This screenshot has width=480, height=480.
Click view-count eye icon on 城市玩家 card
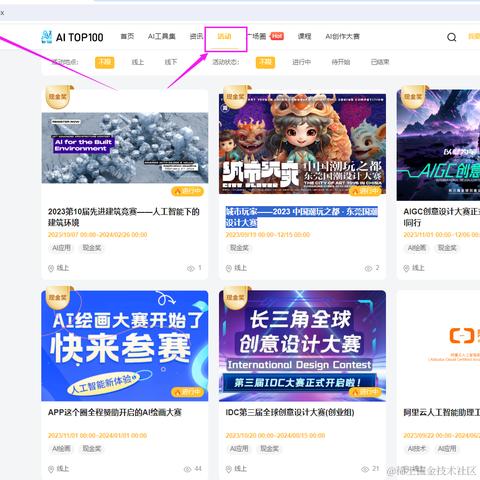tap(368, 268)
